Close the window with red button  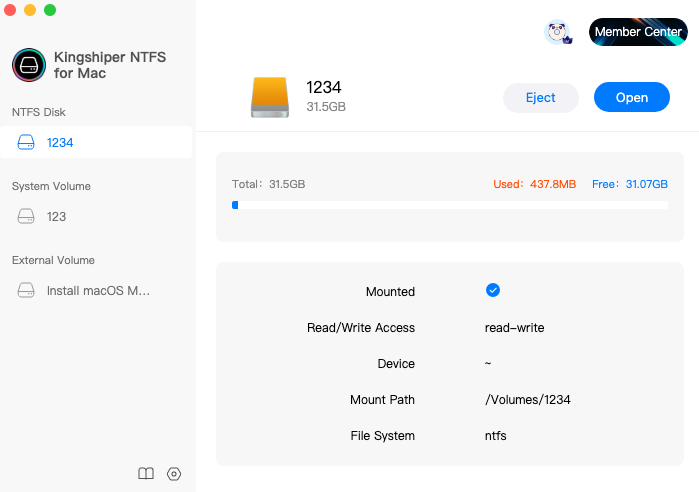click(10, 10)
